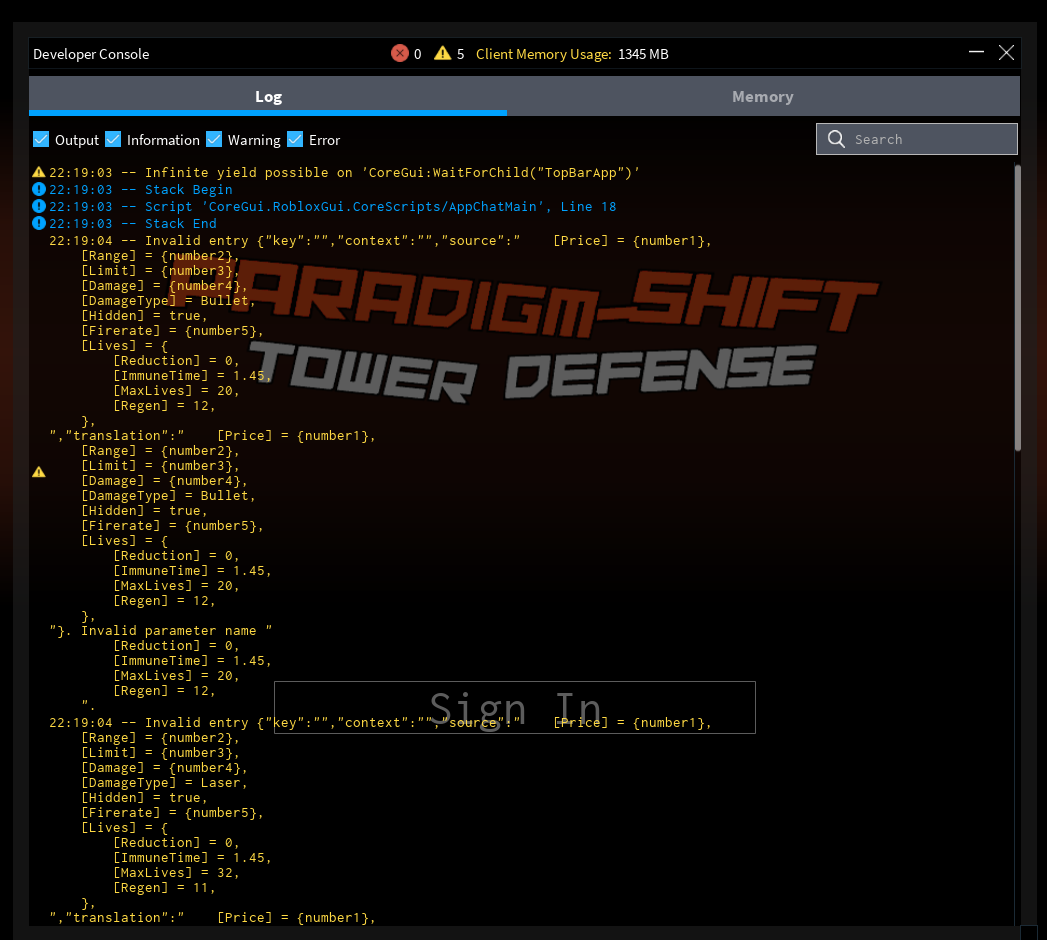Click 'Invalid parameter name' log text
Image resolution: width=1047 pixels, height=940 pixels.
(168, 631)
